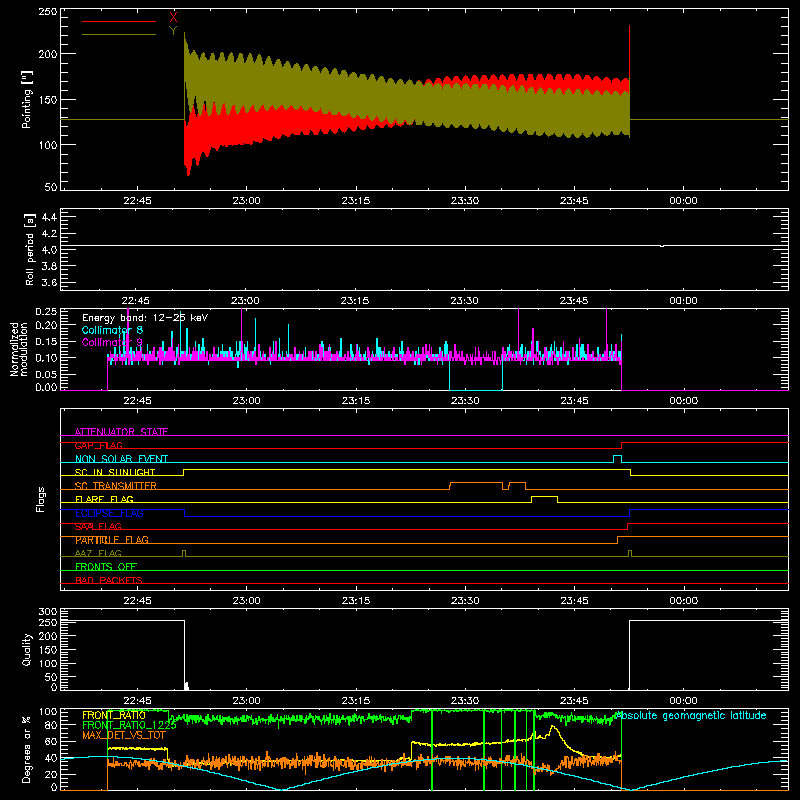Select the red X legend label
The image size is (800, 800).
[x=173, y=17]
